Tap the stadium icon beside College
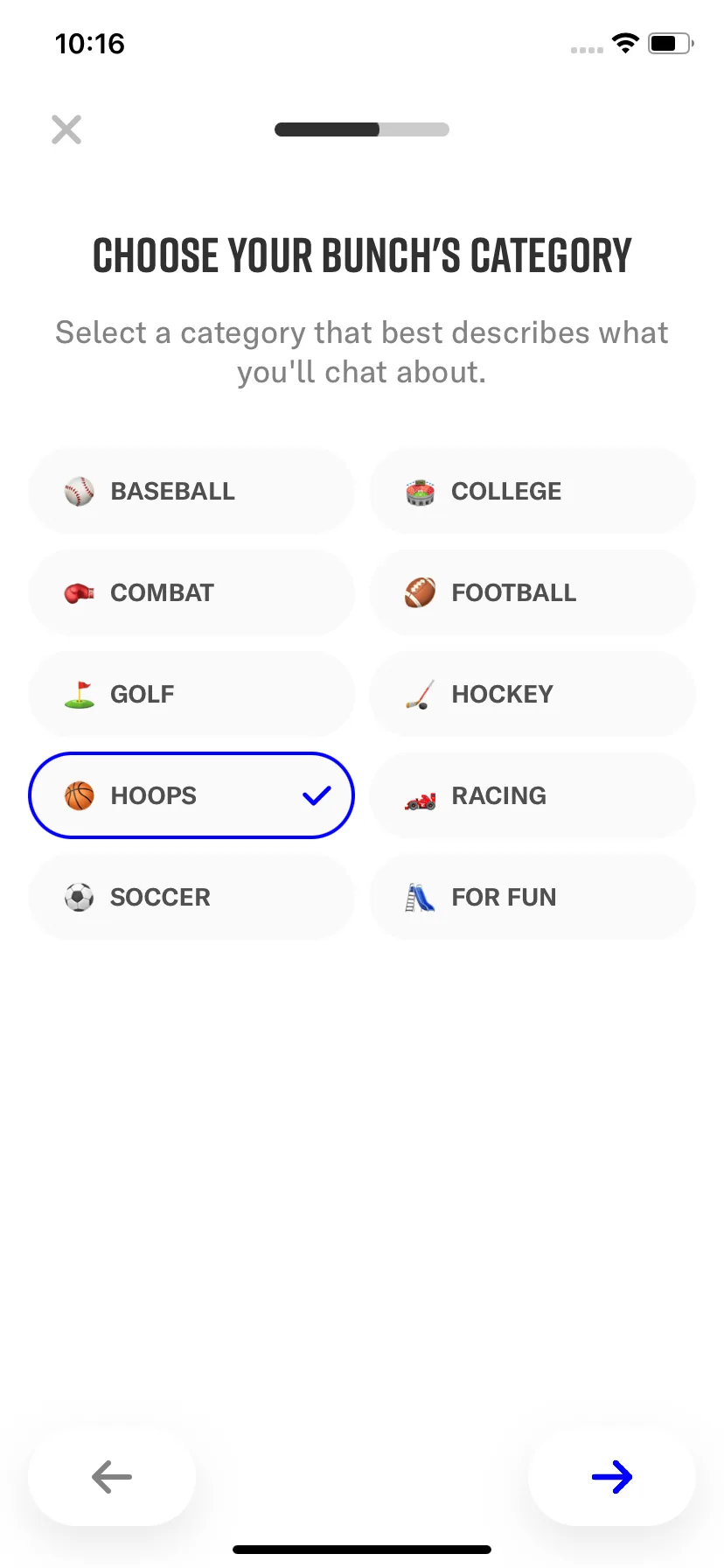The height and width of the screenshot is (1568, 724). (x=420, y=492)
